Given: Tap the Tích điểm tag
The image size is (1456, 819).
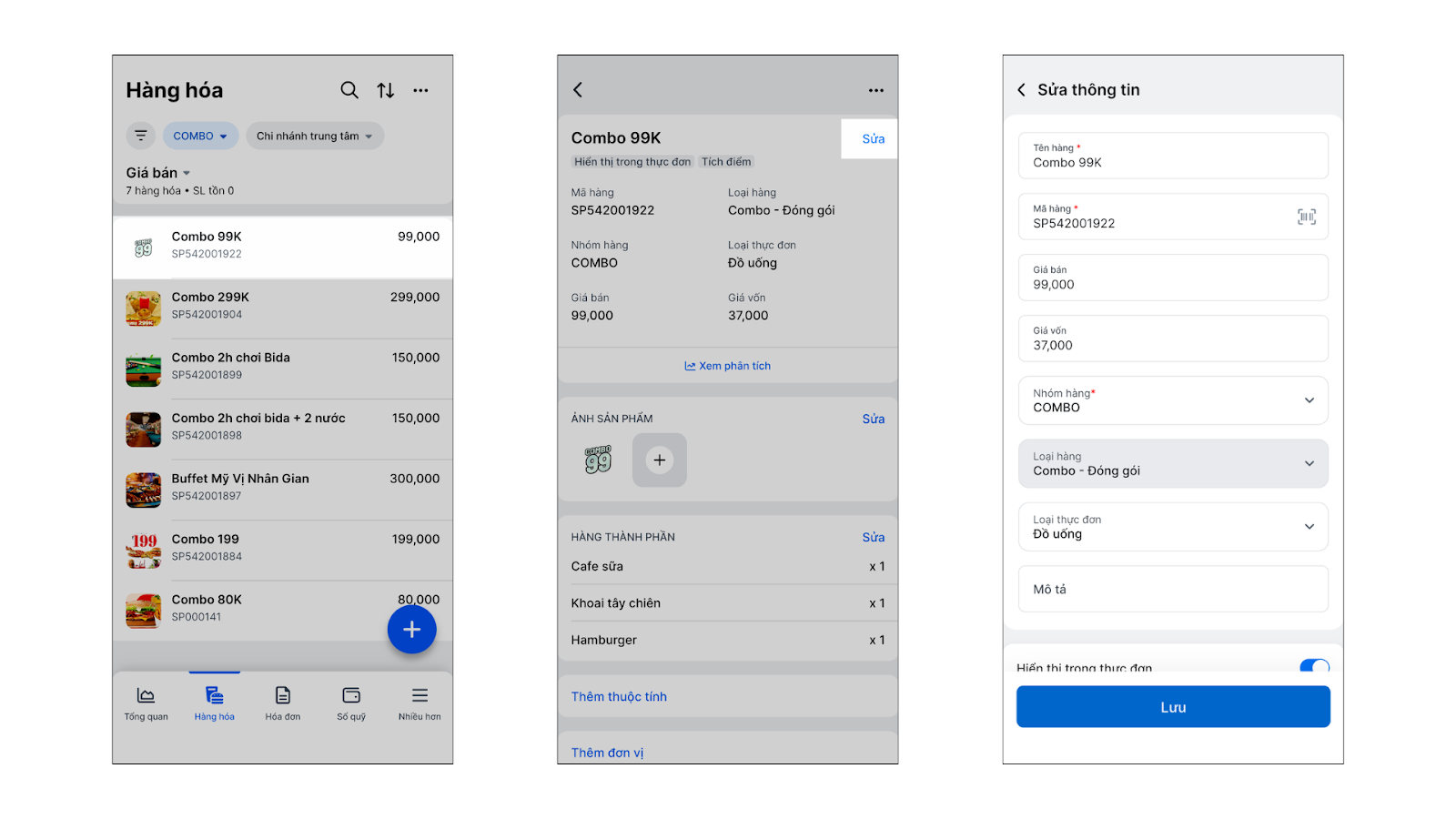Looking at the screenshot, I should pyautogui.click(x=726, y=162).
